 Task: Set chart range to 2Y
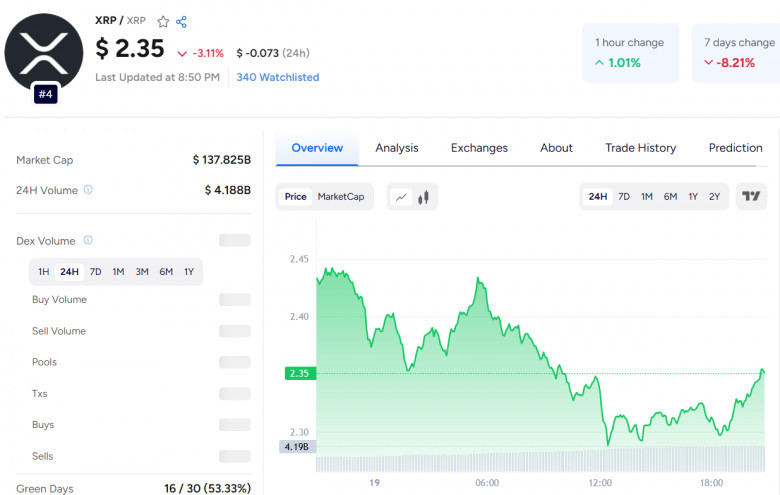(x=714, y=197)
